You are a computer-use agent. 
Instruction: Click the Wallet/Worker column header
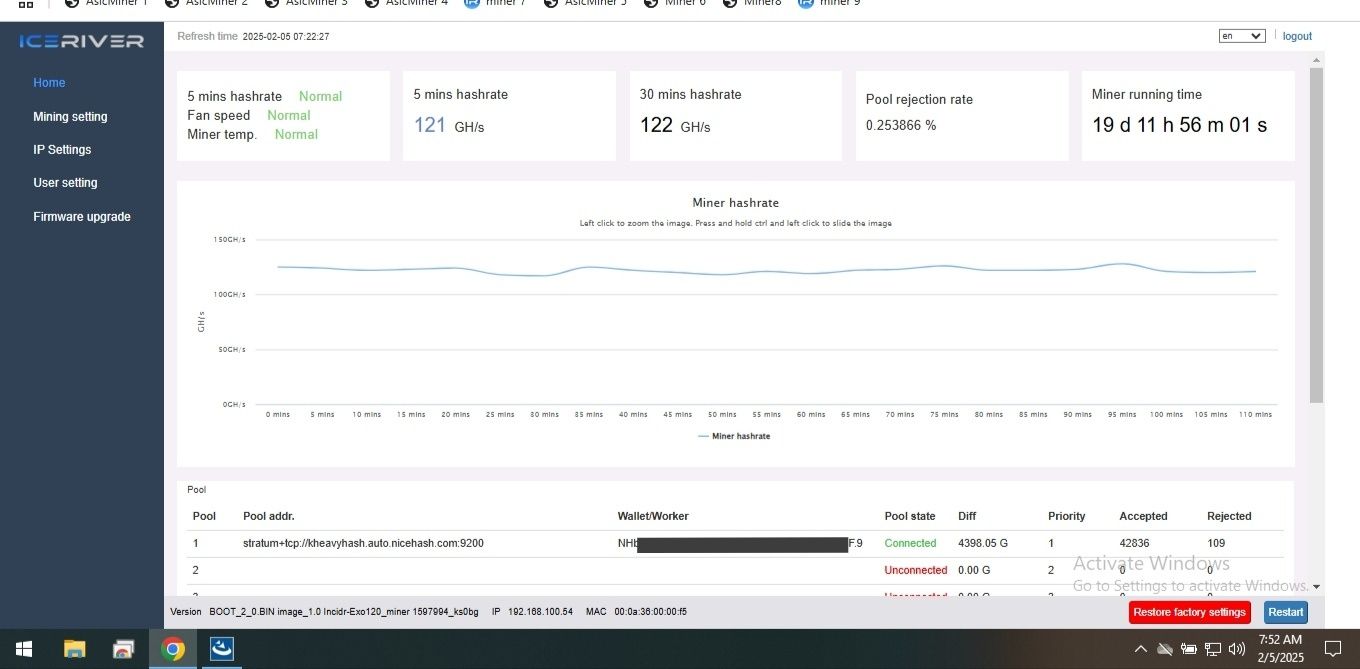(x=653, y=516)
